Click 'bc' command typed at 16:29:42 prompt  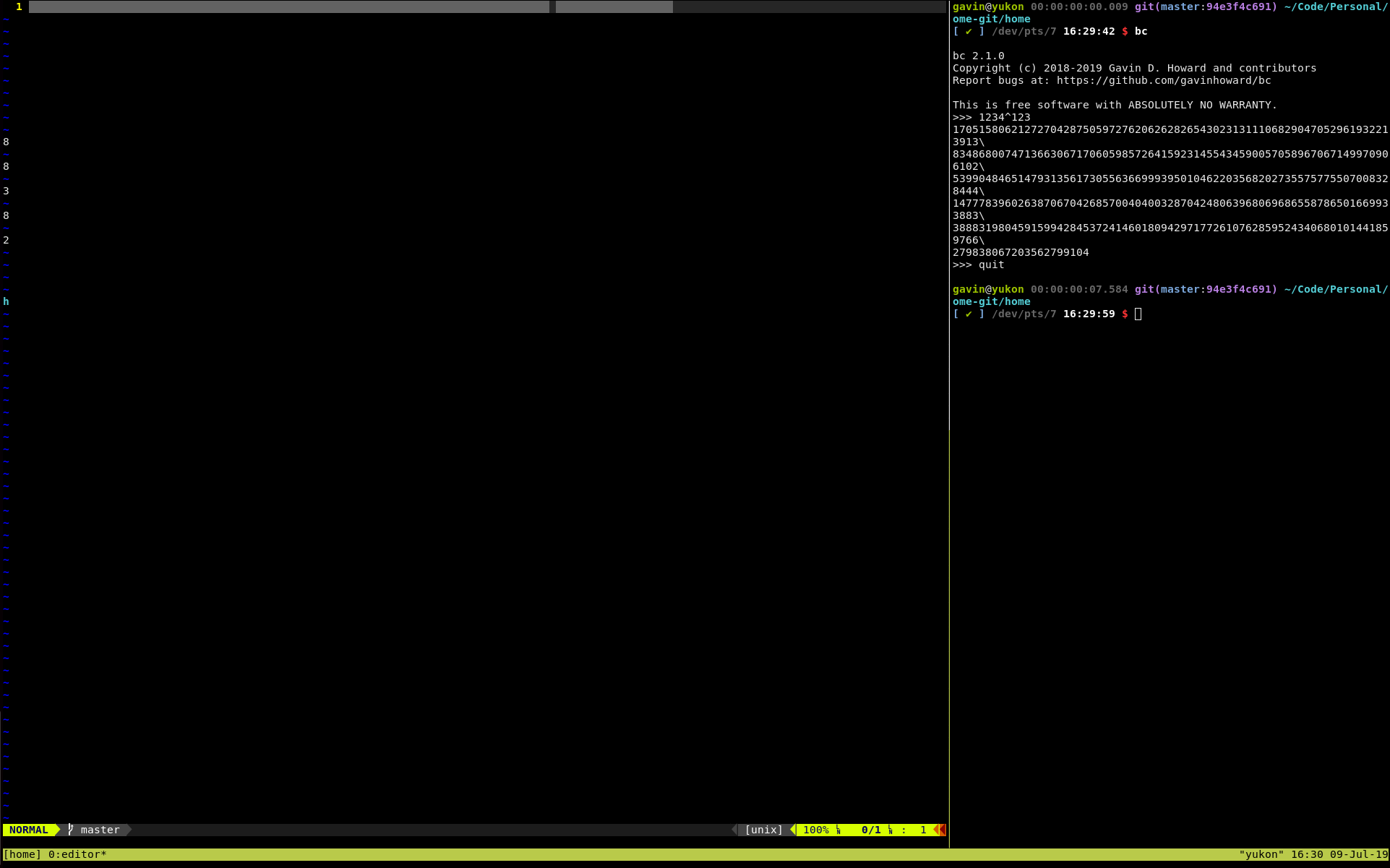1141,31
